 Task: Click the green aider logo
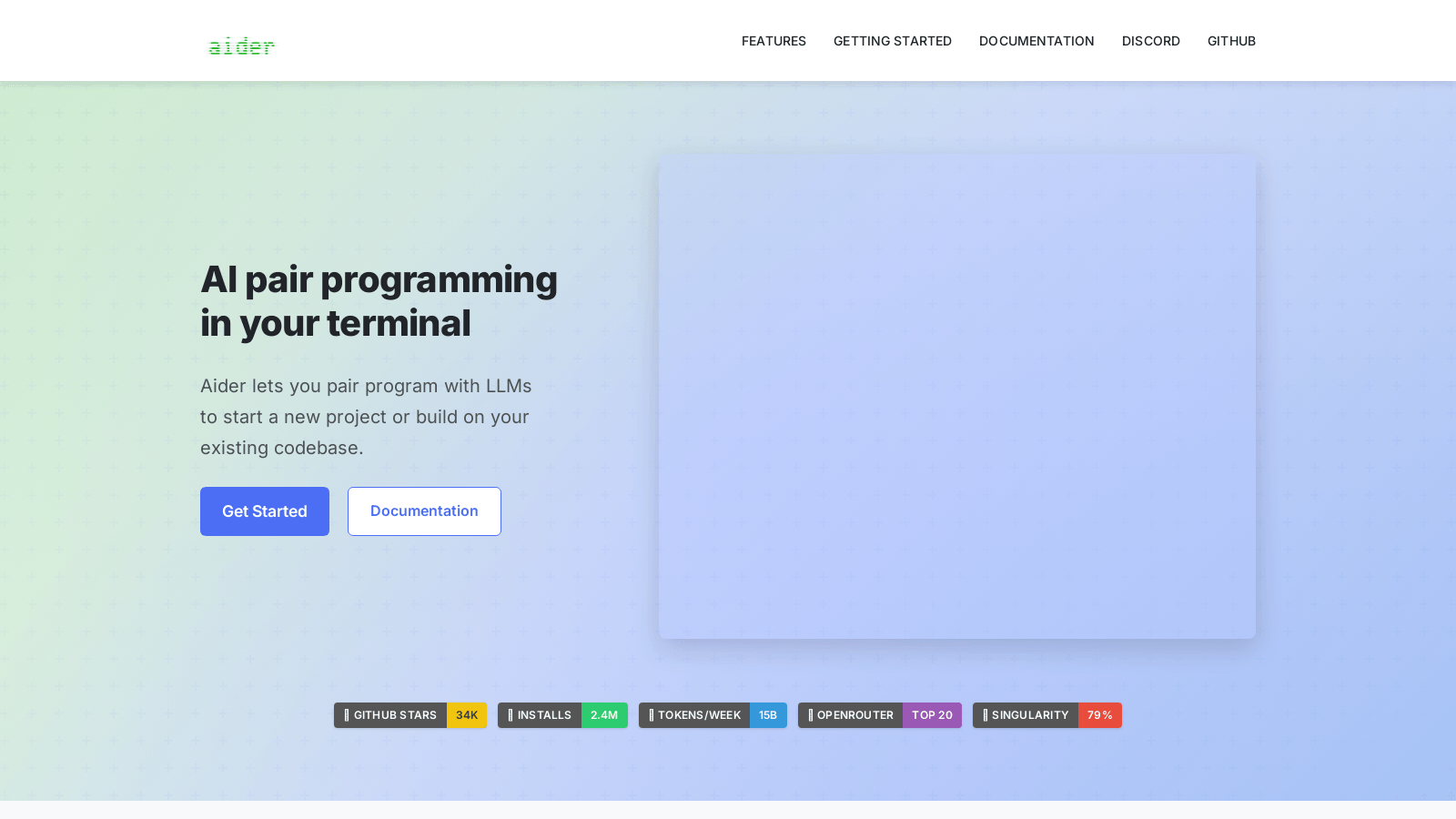(x=241, y=45)
